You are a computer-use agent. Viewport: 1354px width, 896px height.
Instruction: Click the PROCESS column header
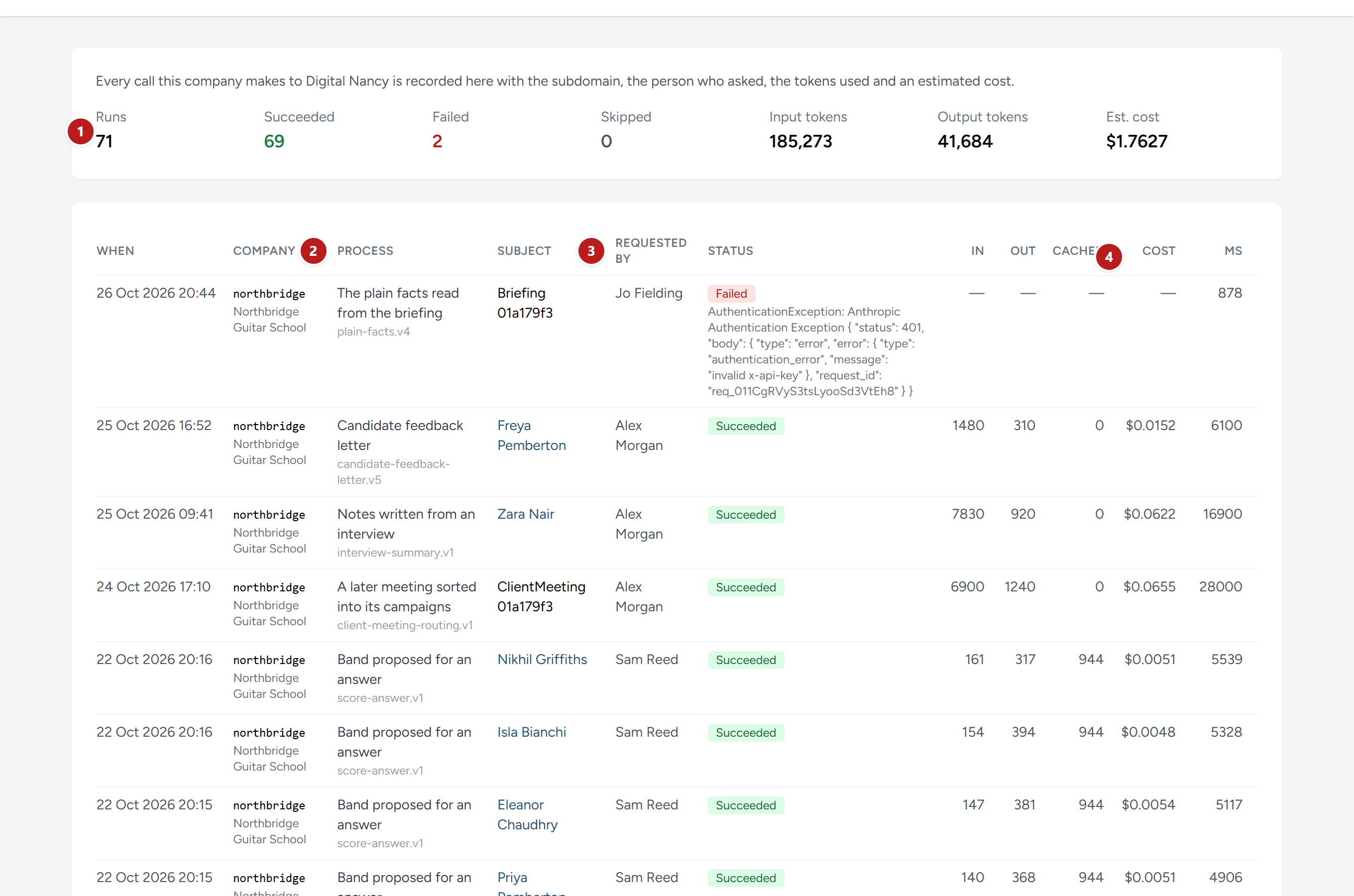click(x=365, y=251)
